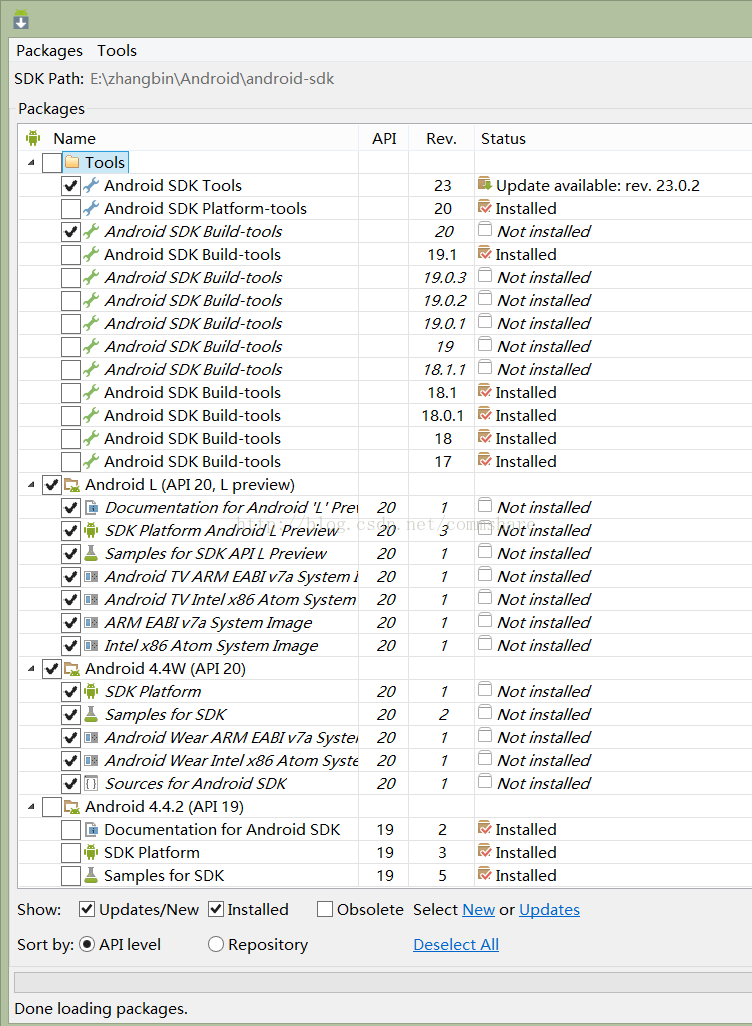Click system image icon for Android Wear ARM EABI
The height and width of the screenshot is (1026, 752).
tap(92, 737)
